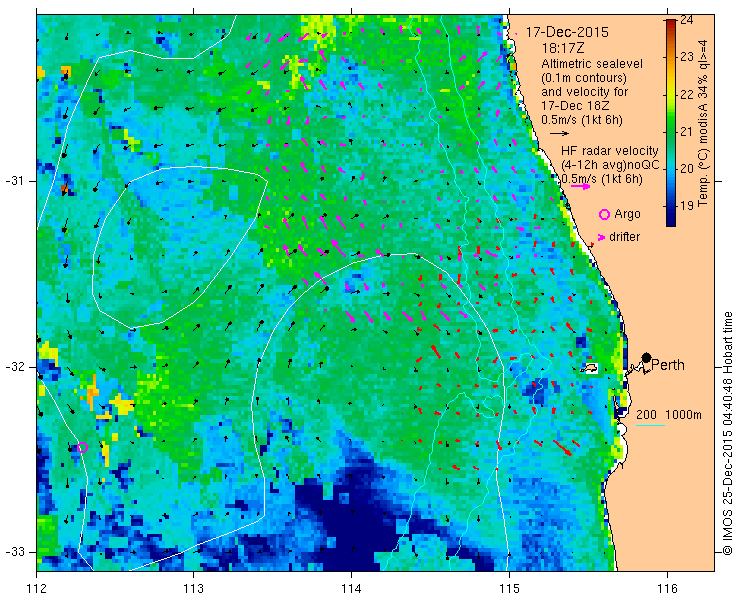Click the '115' longitude axis label
This screenshot has height=600, width=740.
[509, 589]
